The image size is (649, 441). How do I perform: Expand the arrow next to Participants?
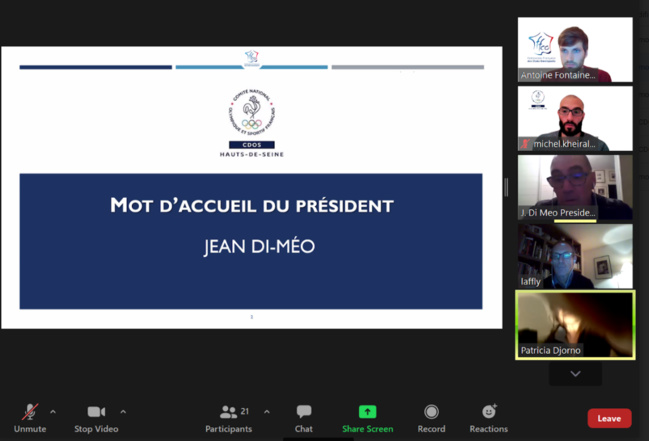(x=267, y=412)
